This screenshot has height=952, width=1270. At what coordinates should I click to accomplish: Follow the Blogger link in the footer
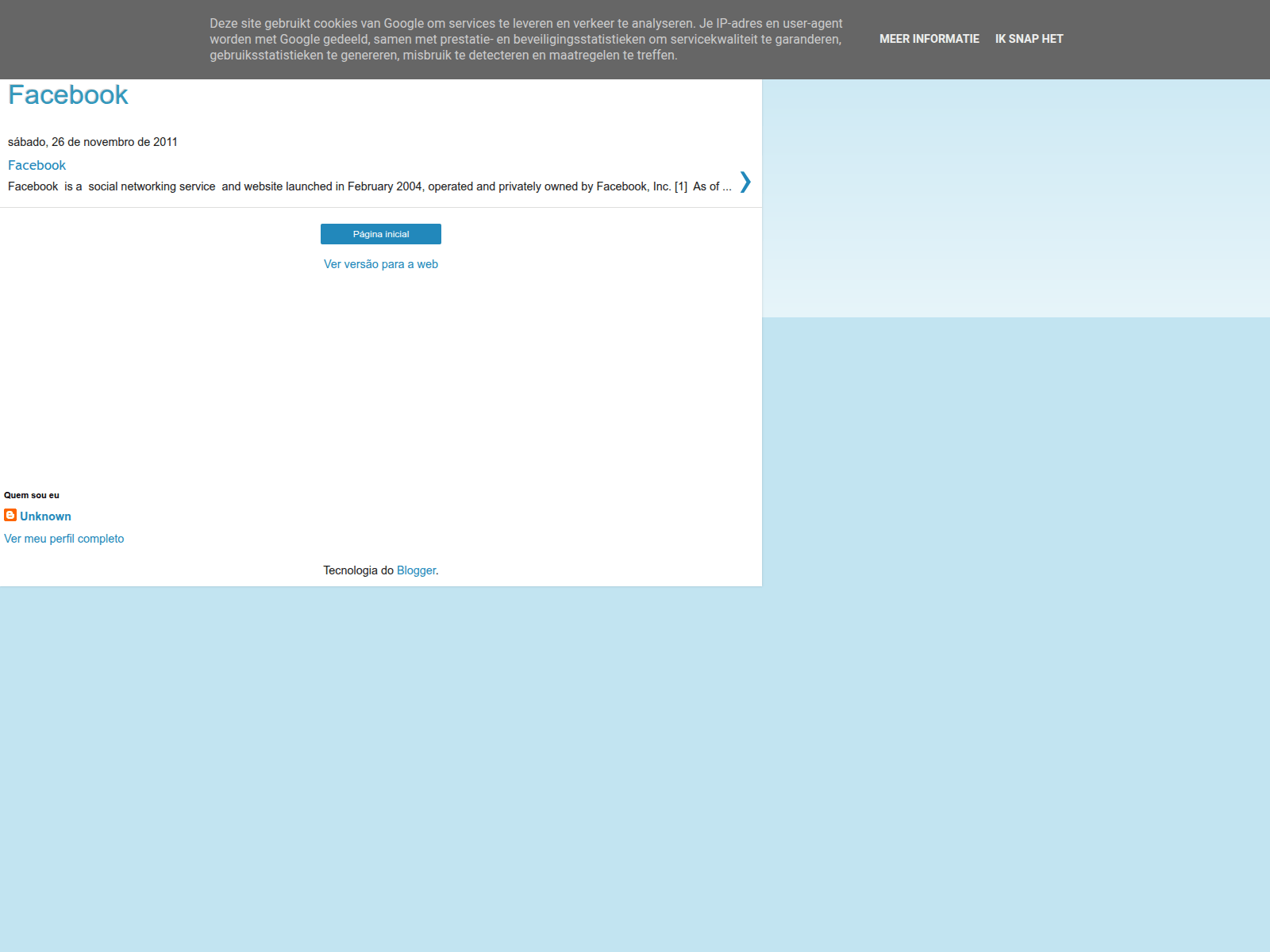click(416, 570)
